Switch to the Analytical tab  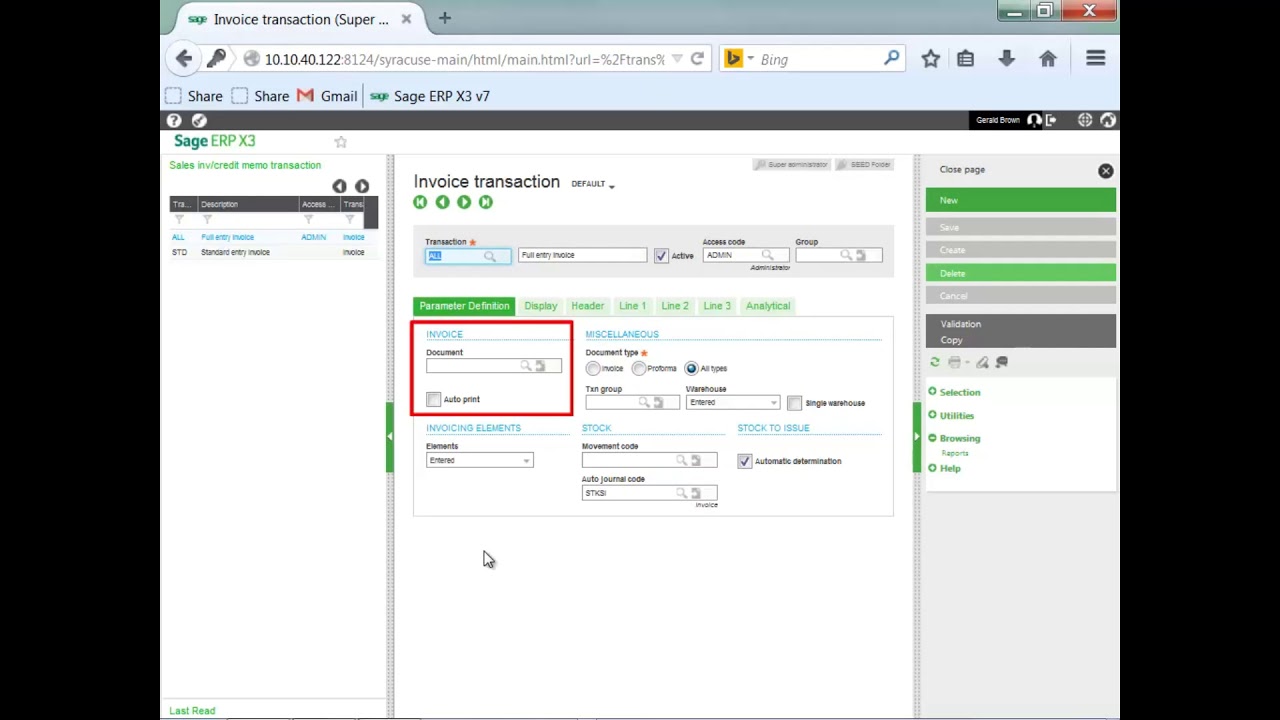(x=768, y=306)
